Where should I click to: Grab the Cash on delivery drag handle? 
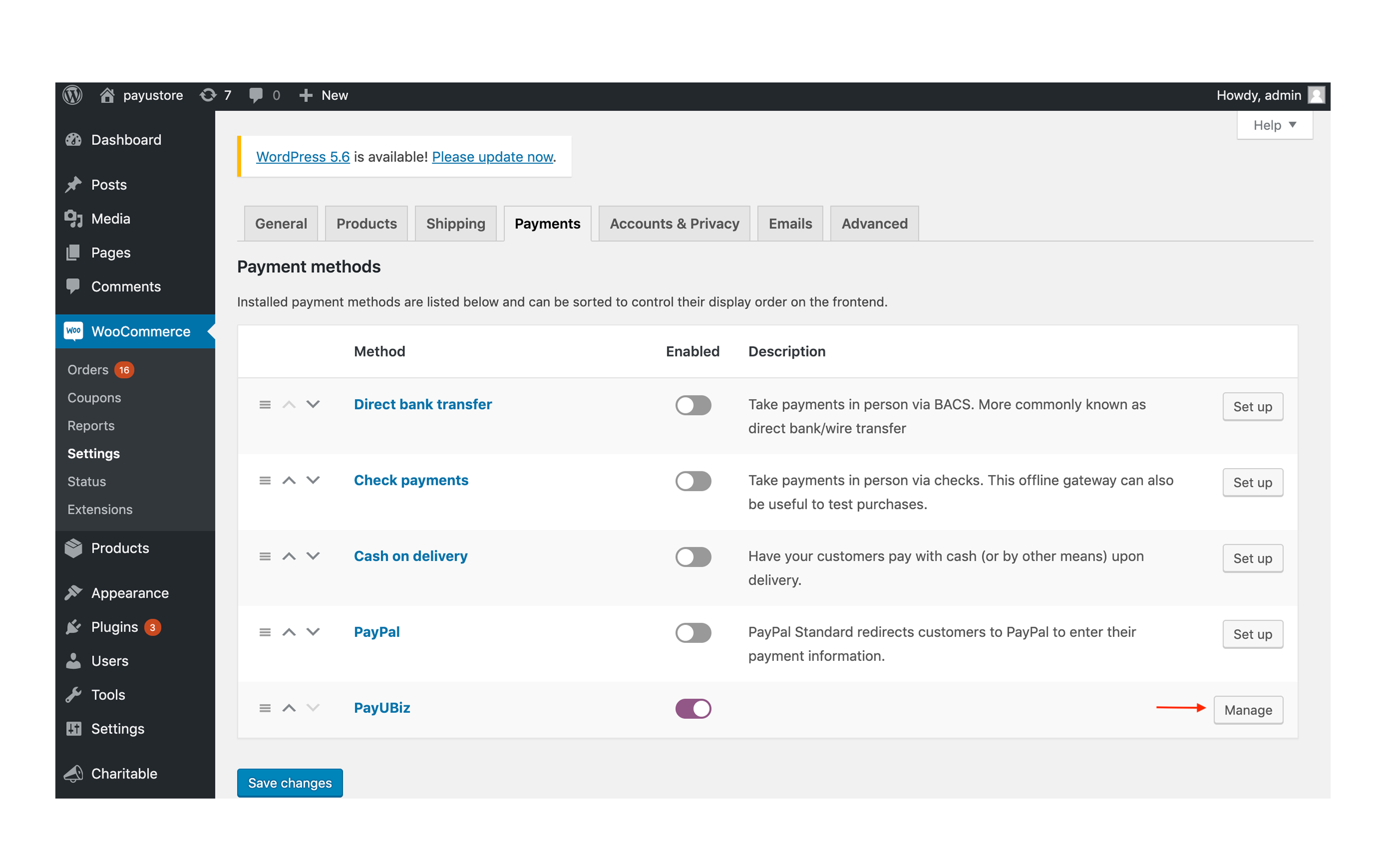(x=265, y=556)
